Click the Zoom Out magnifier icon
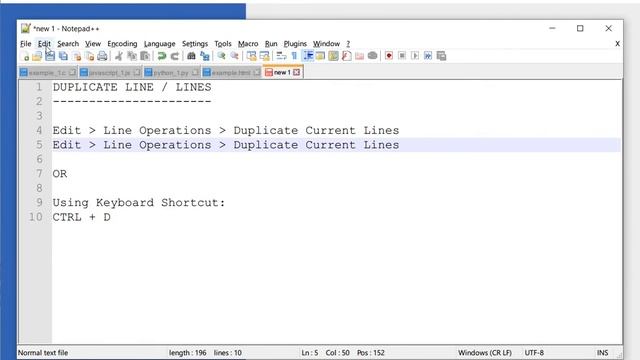Screen dimensions: 640x360 click(x=234, y=56)
